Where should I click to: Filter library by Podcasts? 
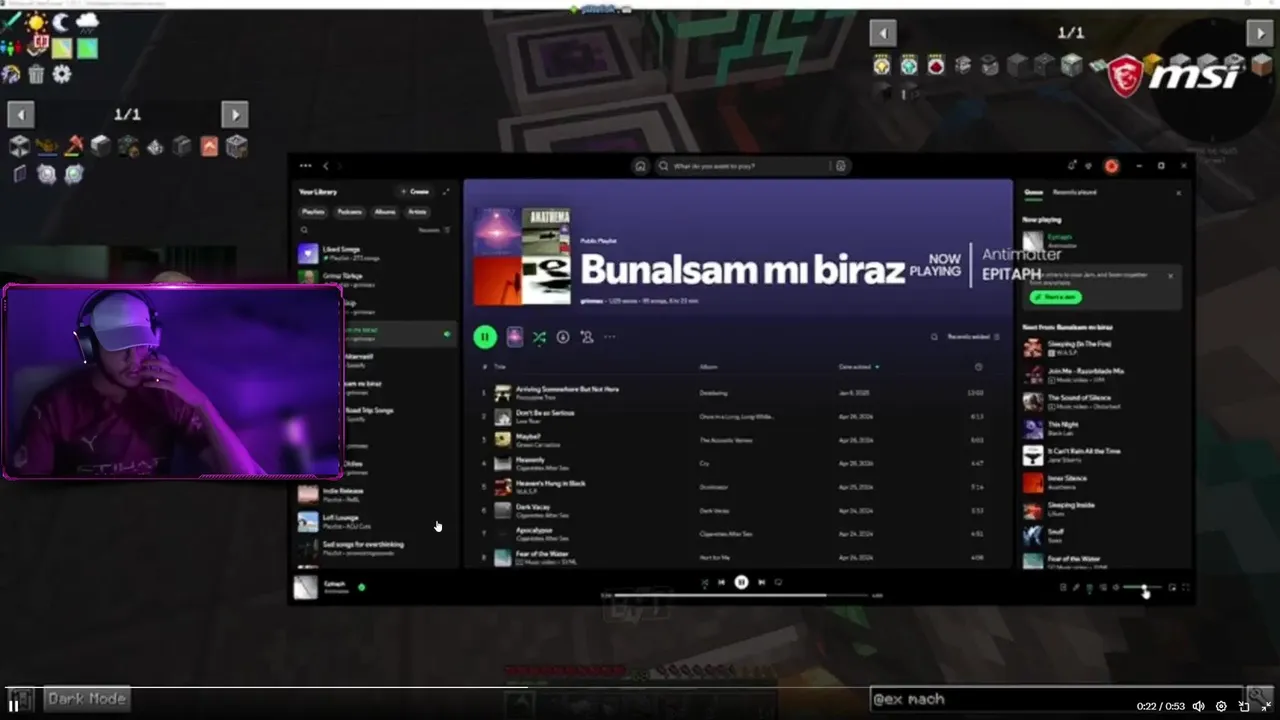(350, 212)
